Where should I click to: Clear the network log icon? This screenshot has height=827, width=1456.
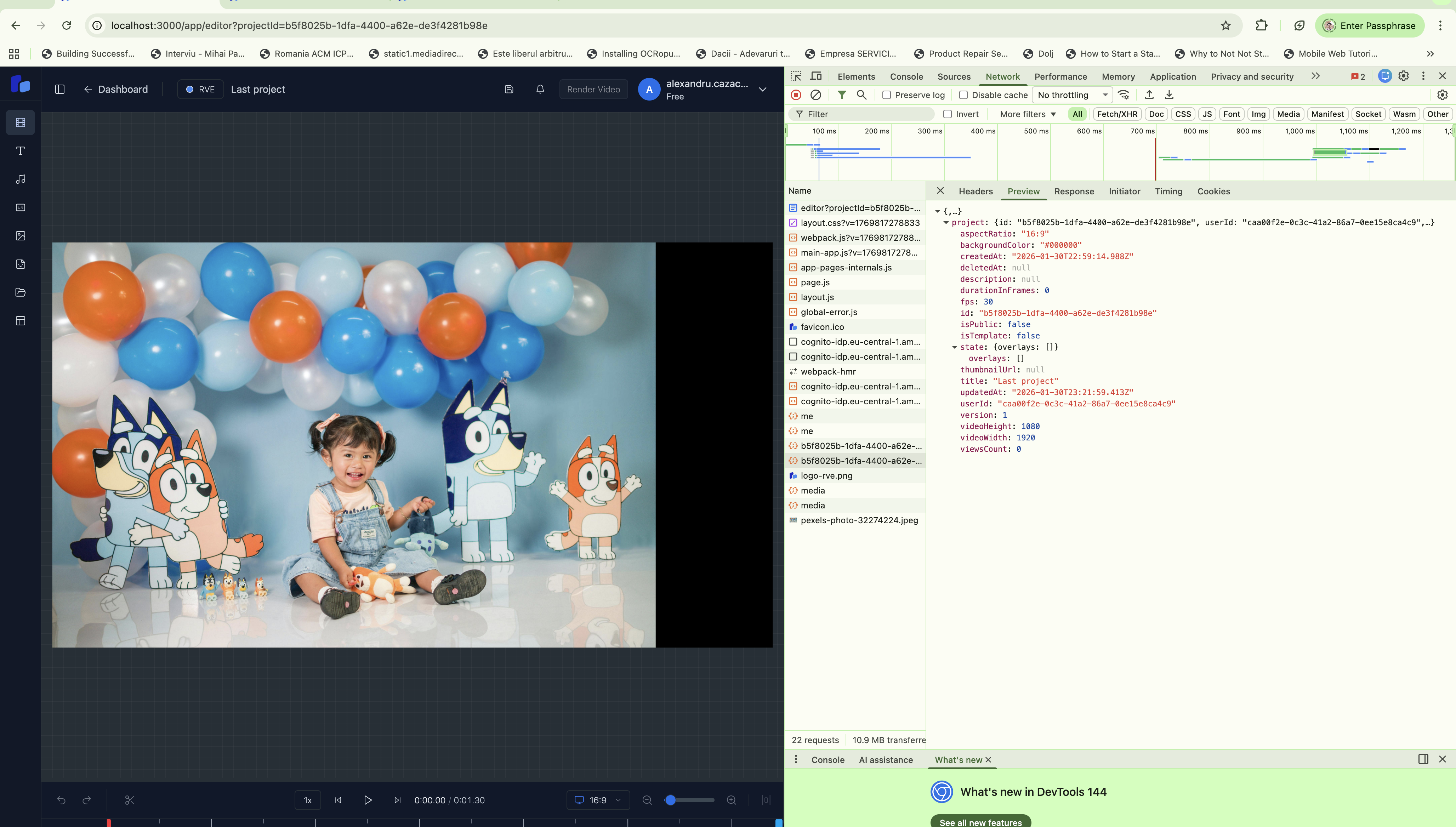click(816, 95)
